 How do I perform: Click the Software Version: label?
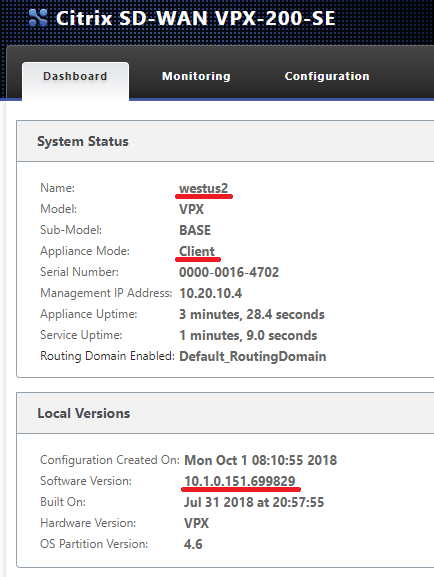pos(86,481)
